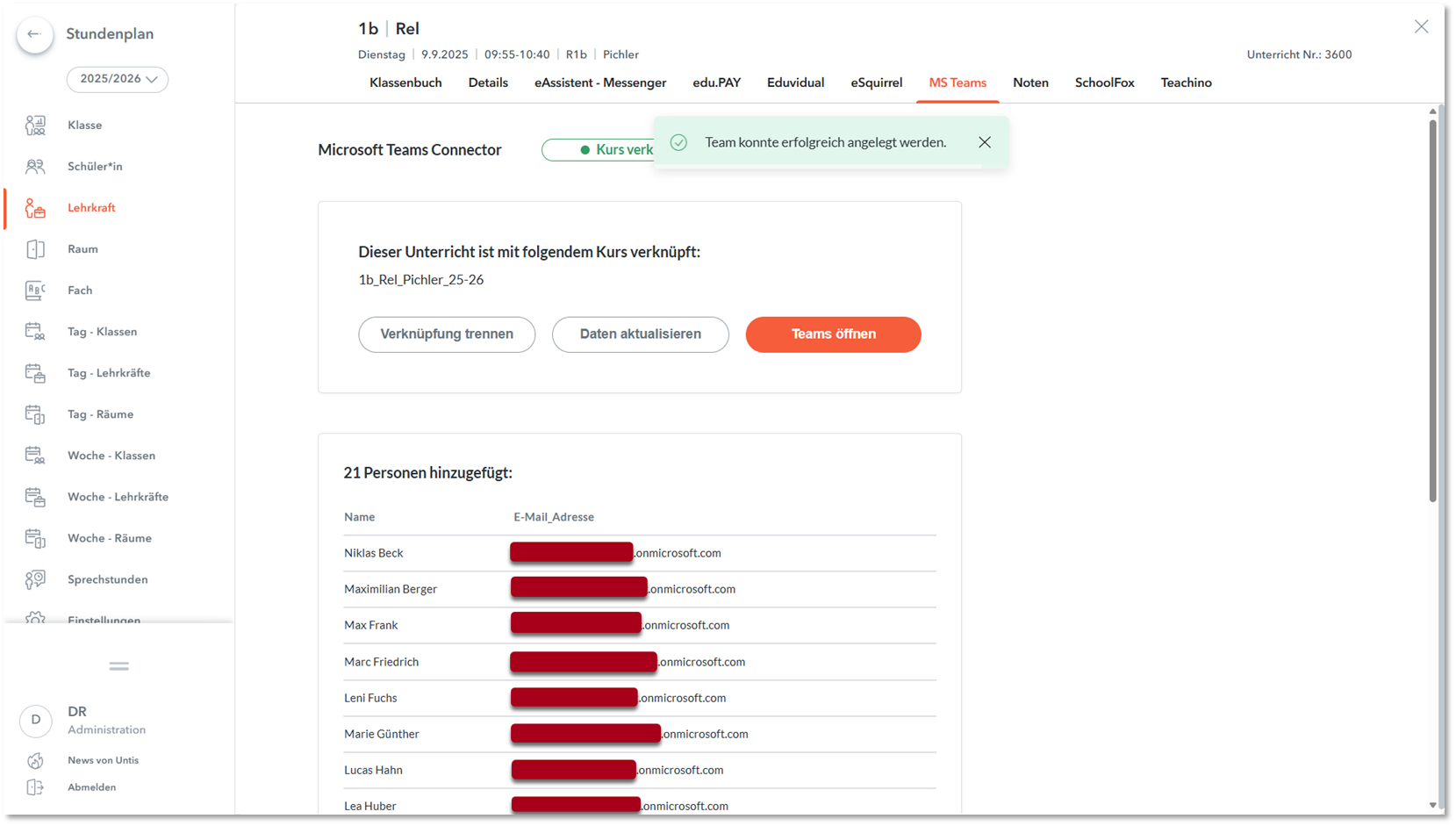Click the Abmelden logout icon
Image resolution: width=1456 pixels, height=826 pixels.
tap(35, 787)
